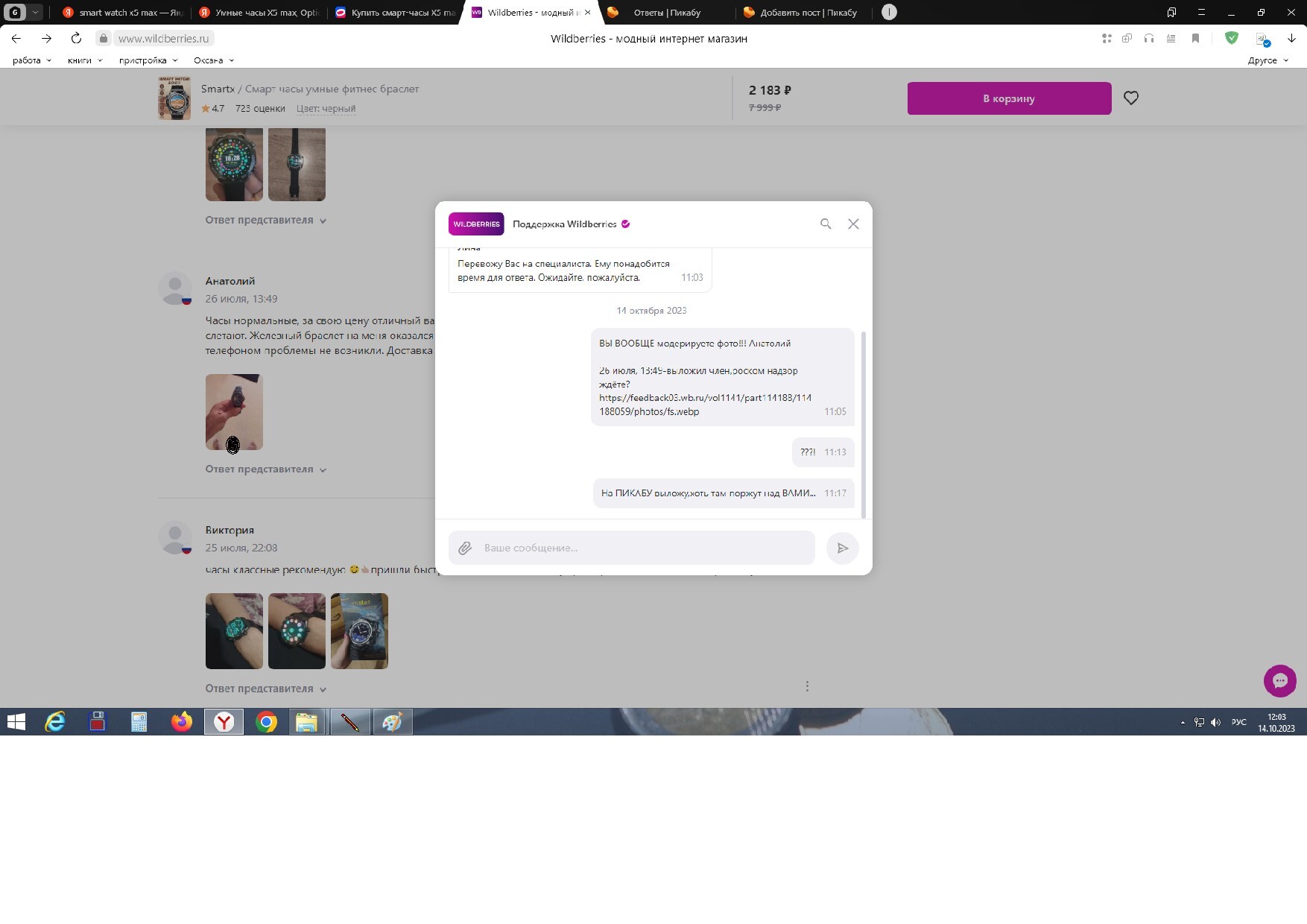Open browser account dropdown at top left
Image resolution: width=1307 pixels, height=924 pixels.
pos(35,12)
